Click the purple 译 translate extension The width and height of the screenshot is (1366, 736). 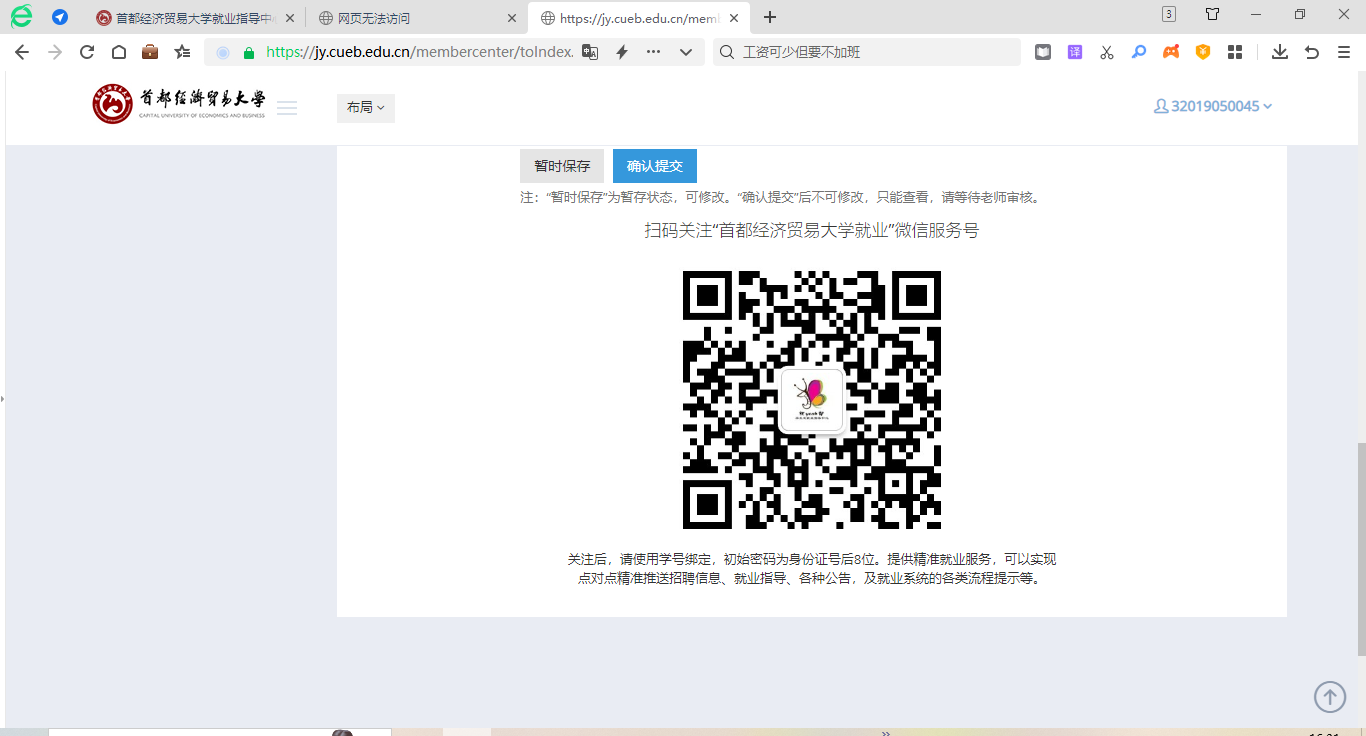click(x=1075, y=52)
